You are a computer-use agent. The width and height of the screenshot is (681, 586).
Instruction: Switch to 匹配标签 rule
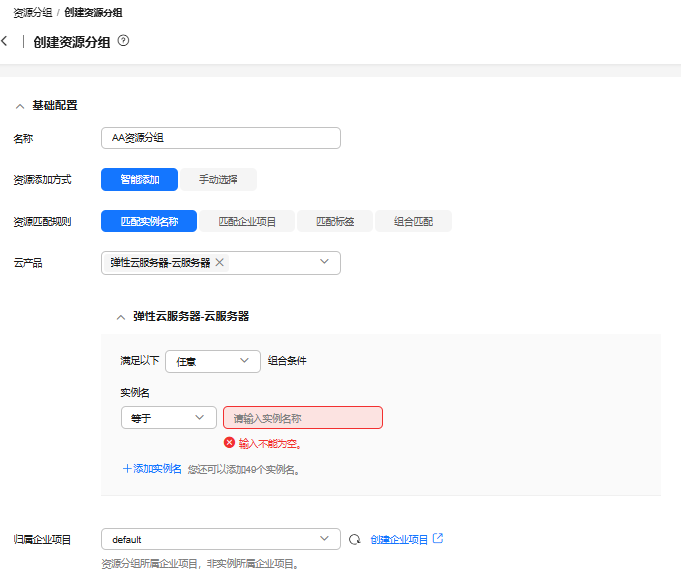335,221
